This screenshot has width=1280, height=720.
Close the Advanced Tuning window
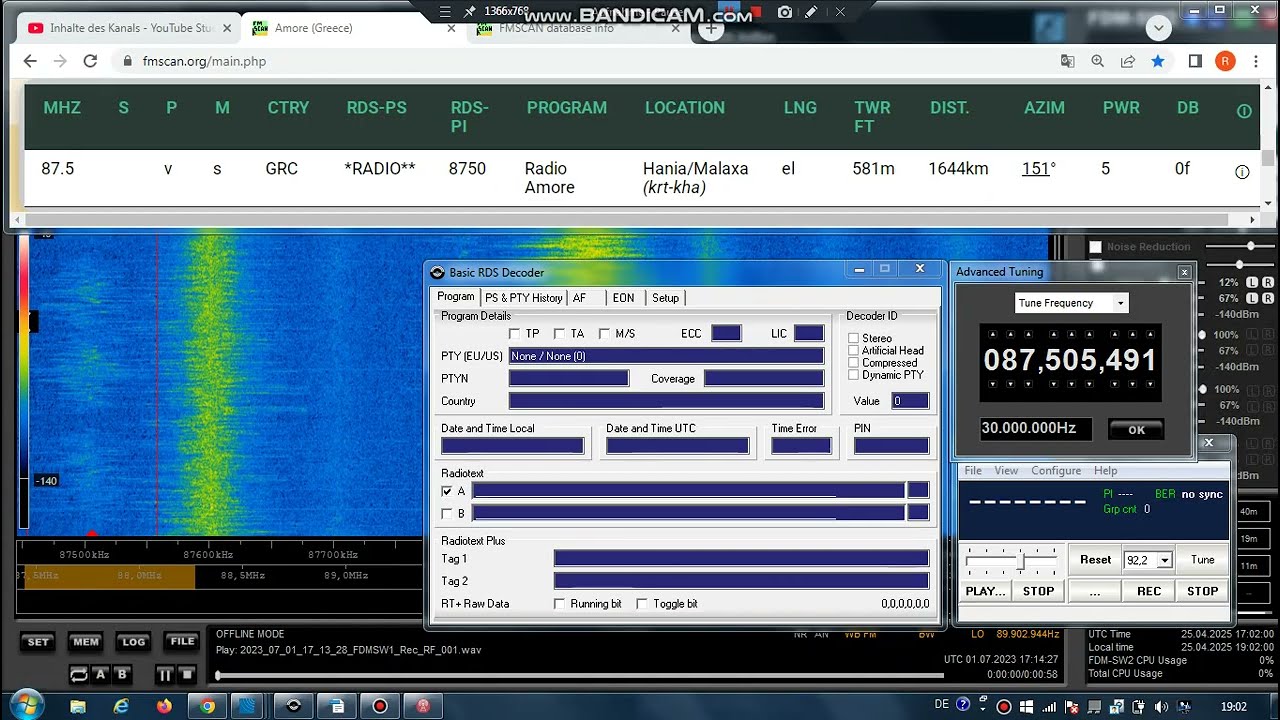[x=1184, y=272]
